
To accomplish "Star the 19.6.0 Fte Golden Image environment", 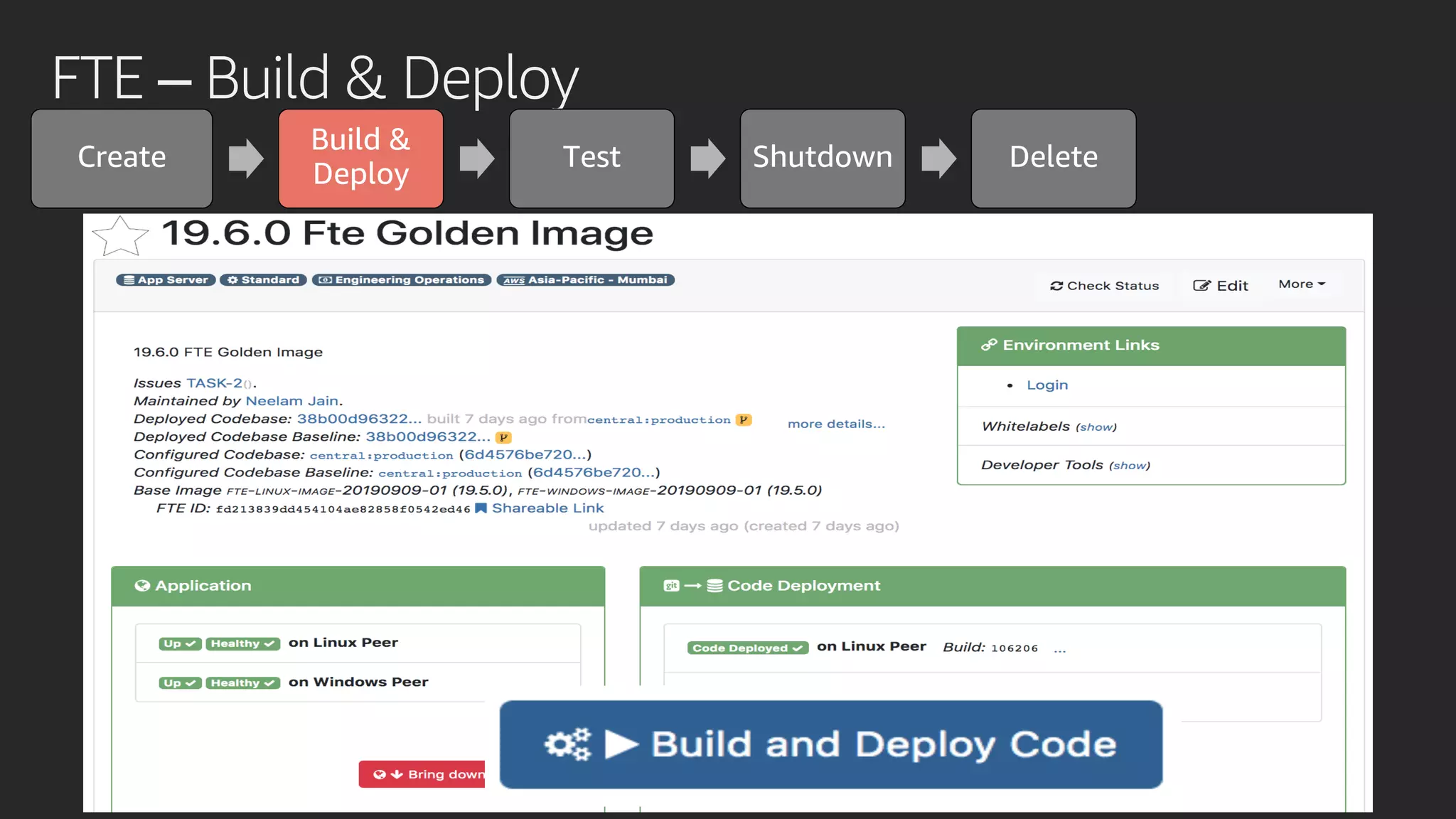I will [x=121, y=236].
